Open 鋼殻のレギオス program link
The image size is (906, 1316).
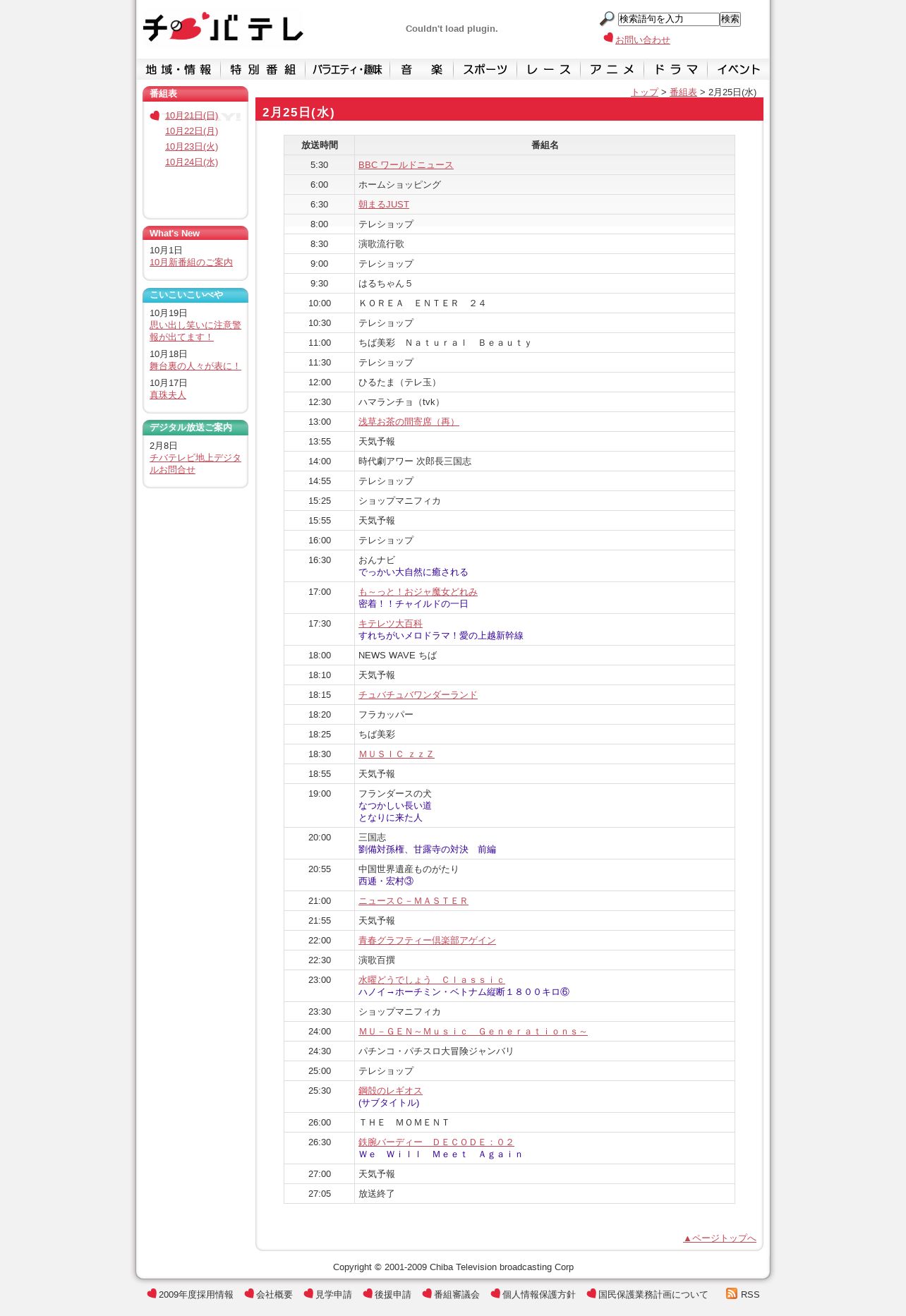pos(390,1091)
